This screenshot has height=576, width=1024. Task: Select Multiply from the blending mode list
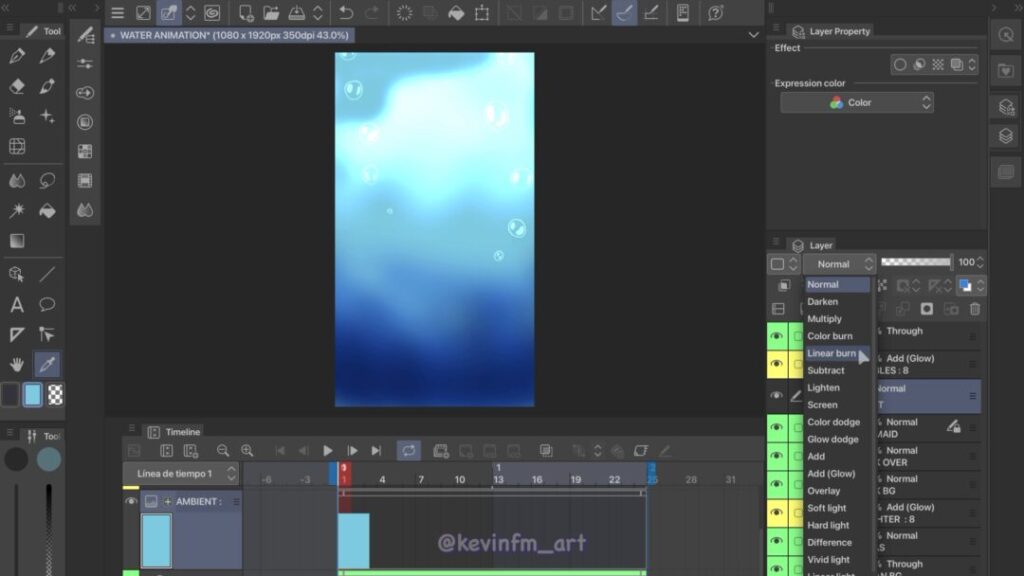(824, 319)
